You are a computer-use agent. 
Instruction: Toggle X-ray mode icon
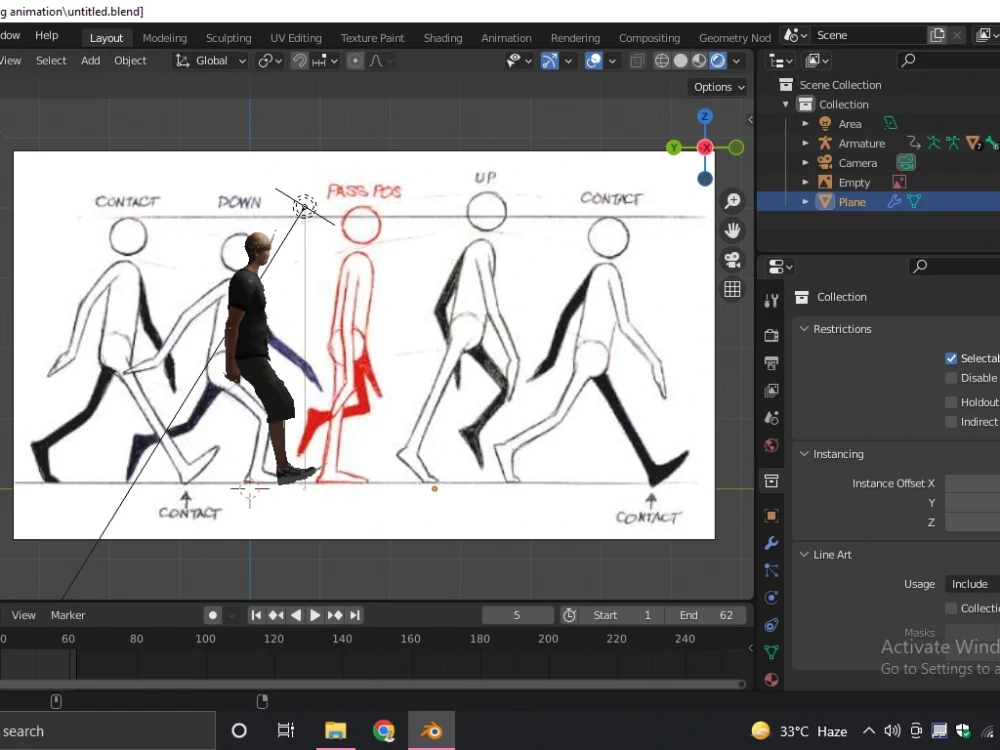click(x=636, y=61)
